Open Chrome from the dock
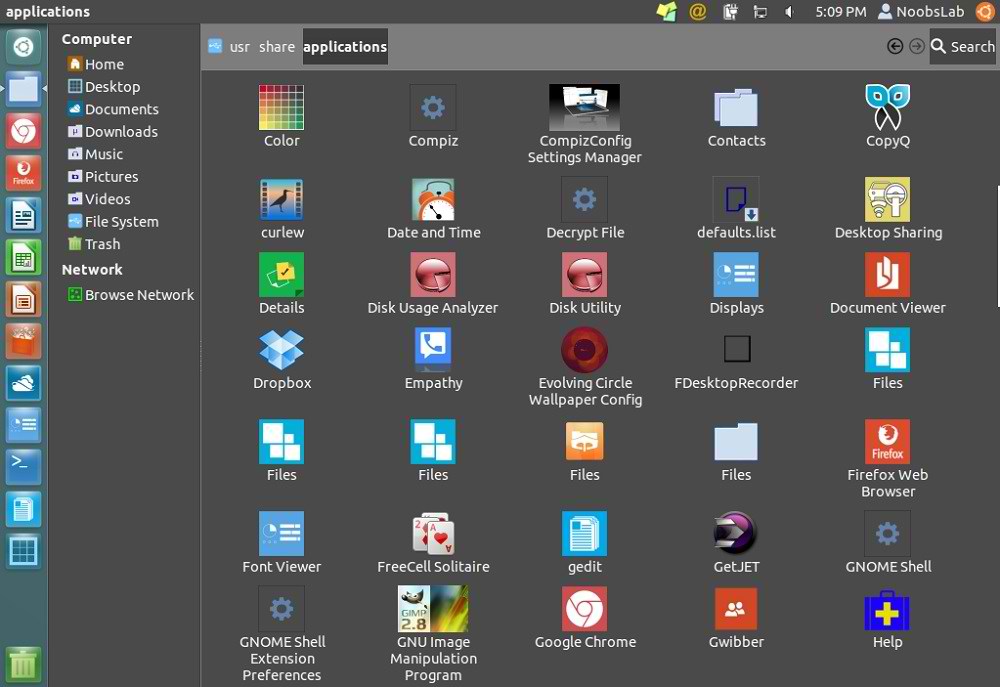1000x687 pixels. point(23,131)
